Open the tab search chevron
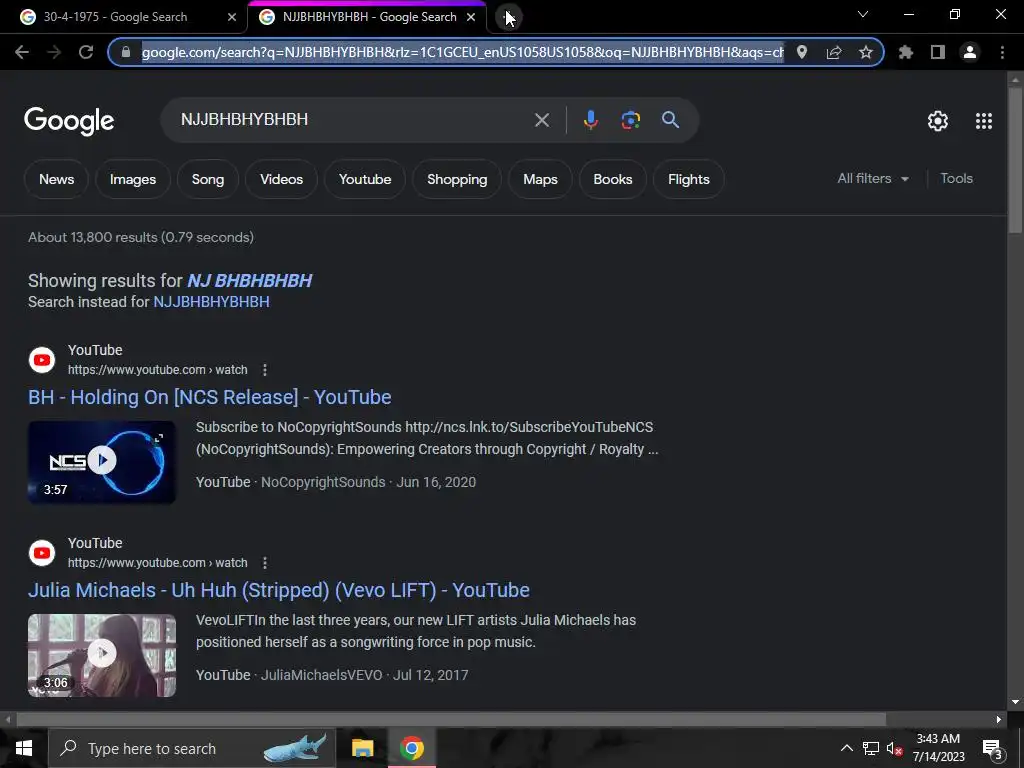 (863, 14)
